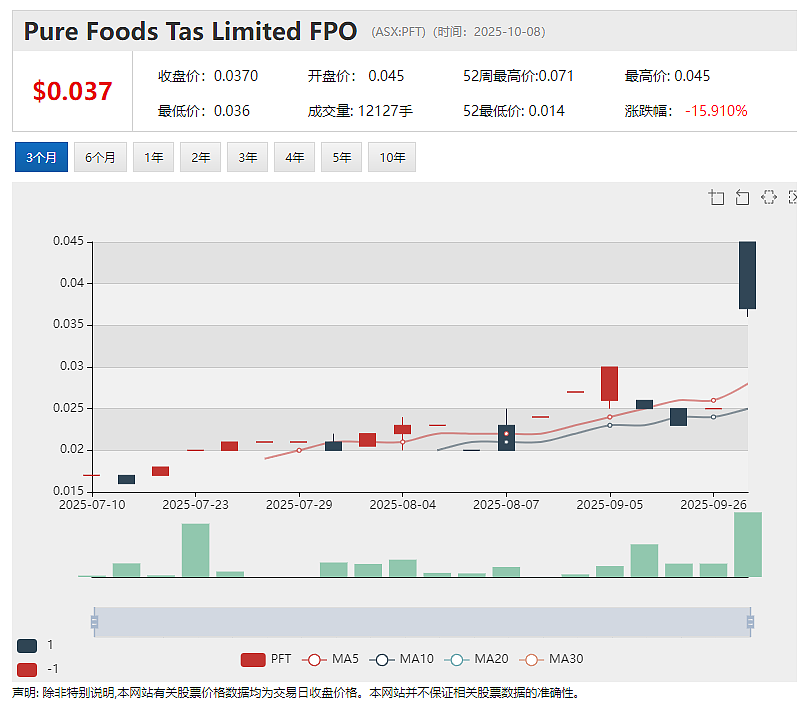The height and width of the screenshot is (713, 810).
Task: Click the y-axis label 0.045
Action: [x=68, y=241]
